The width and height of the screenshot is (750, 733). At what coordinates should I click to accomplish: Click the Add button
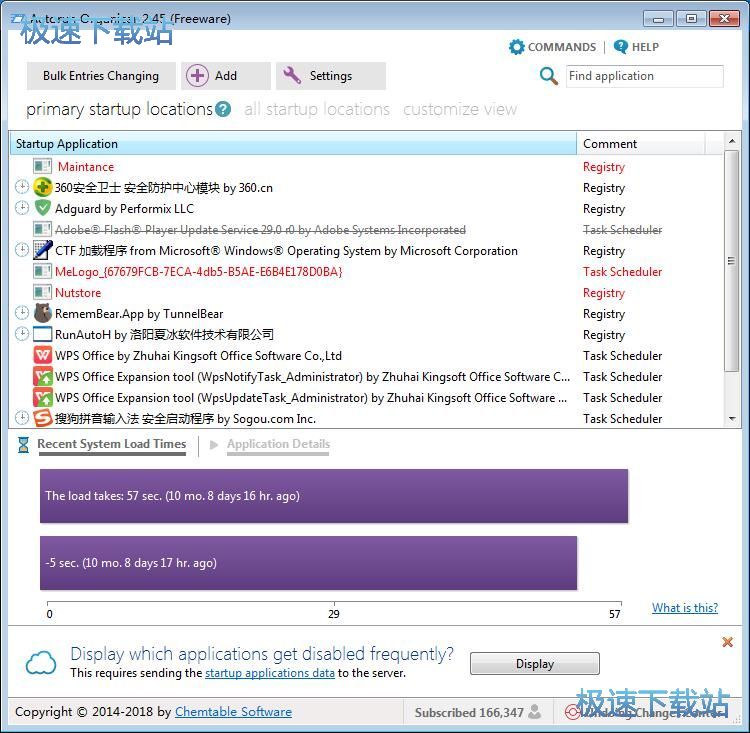(226, 76)
